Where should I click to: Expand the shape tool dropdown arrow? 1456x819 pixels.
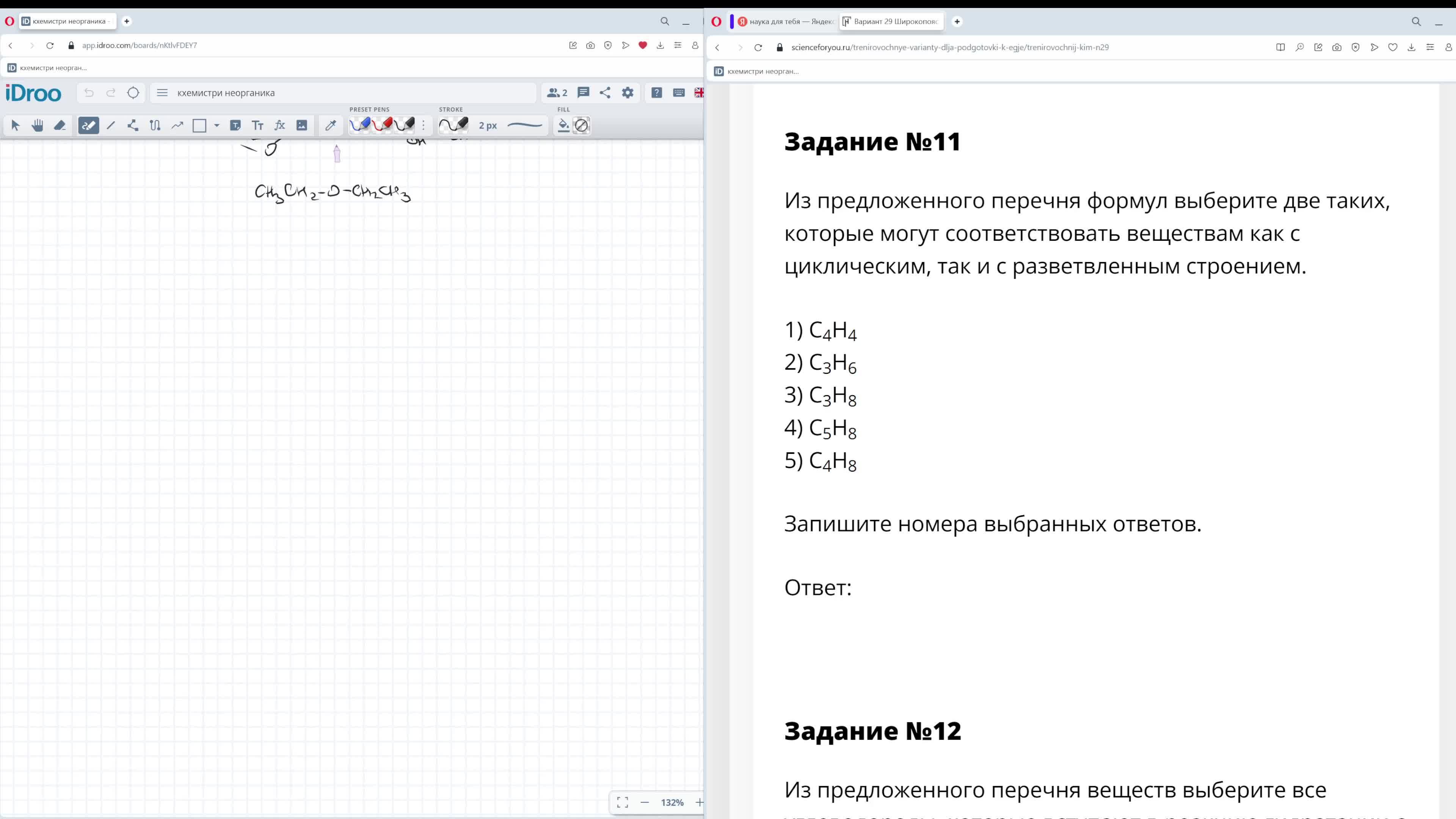(217, 126)
